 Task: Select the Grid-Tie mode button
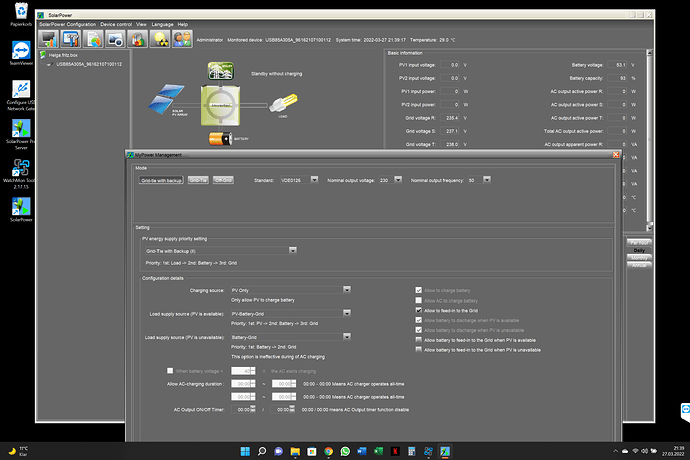coord(198,180)
